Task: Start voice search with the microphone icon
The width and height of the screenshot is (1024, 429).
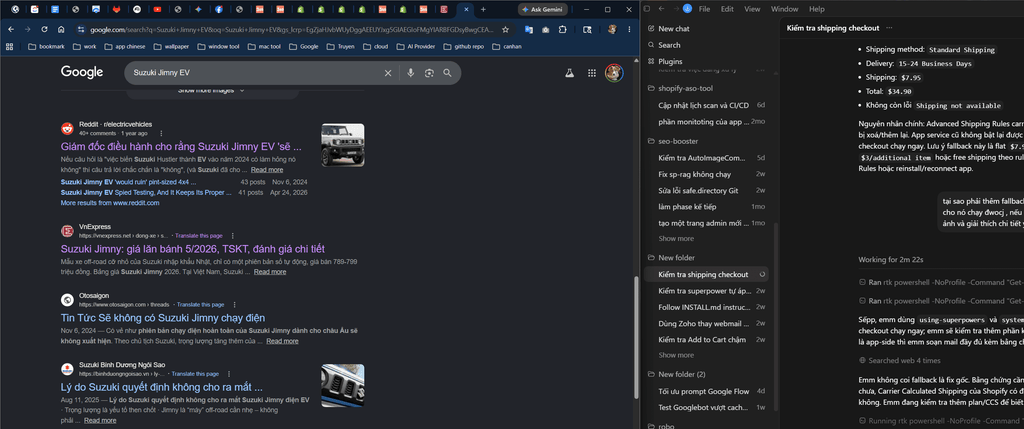Action: point(410,73)
